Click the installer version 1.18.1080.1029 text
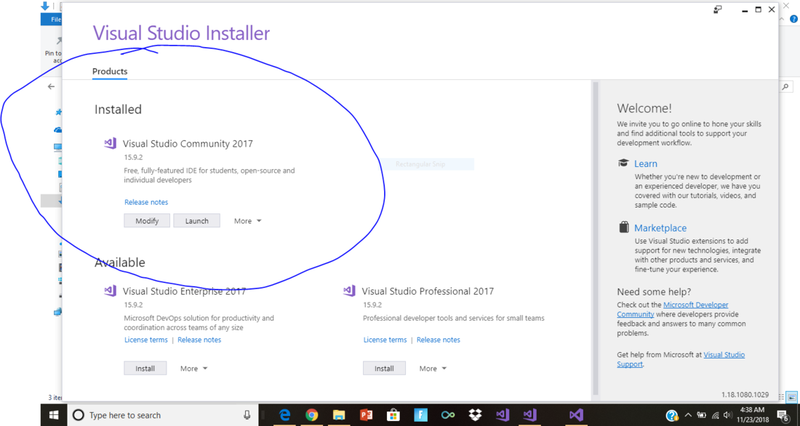The width and height of the screenshot is (800, 426). pos(745,395)
